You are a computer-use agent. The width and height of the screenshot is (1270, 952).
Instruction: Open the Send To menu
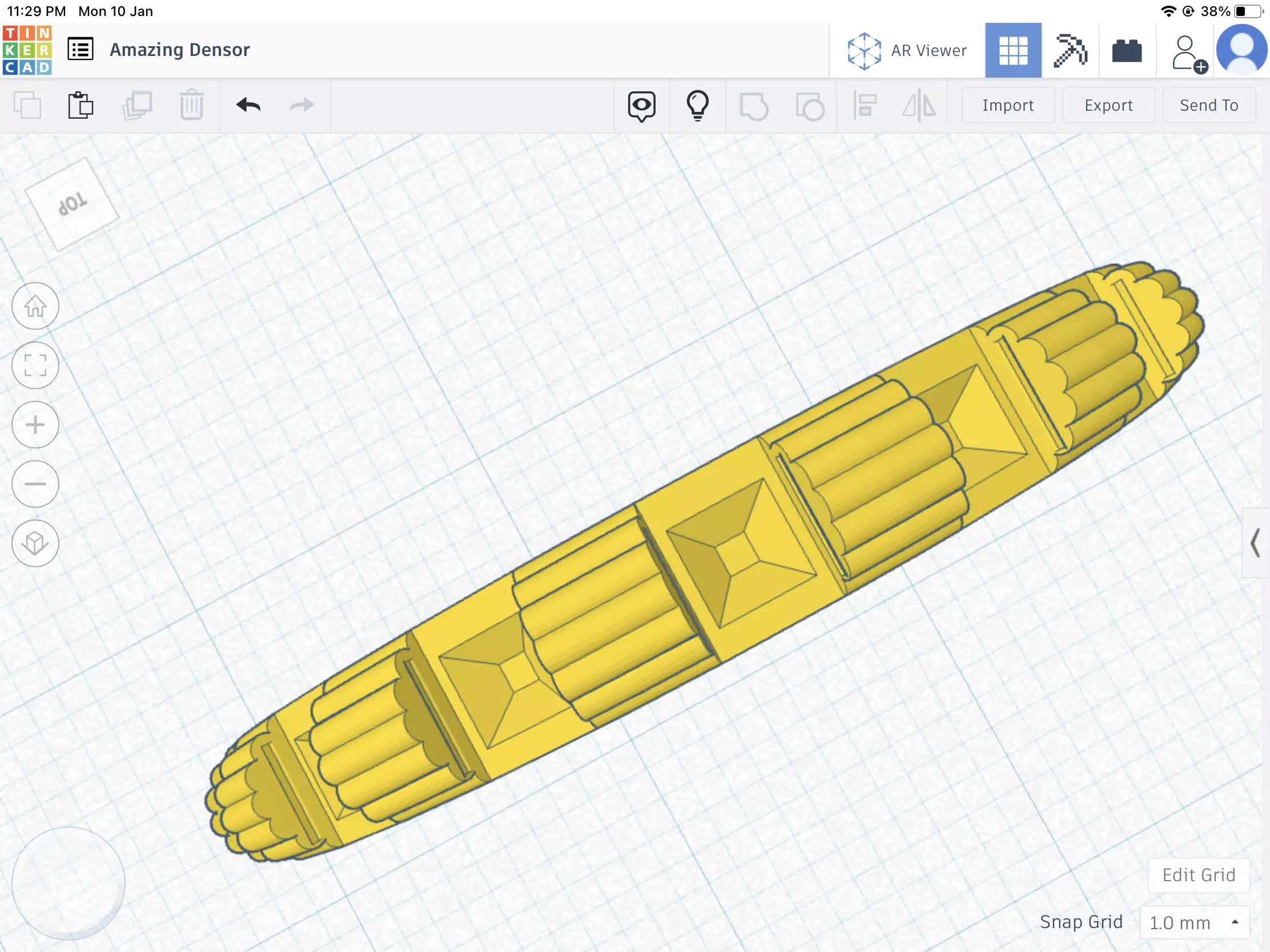click(1208, 106)
